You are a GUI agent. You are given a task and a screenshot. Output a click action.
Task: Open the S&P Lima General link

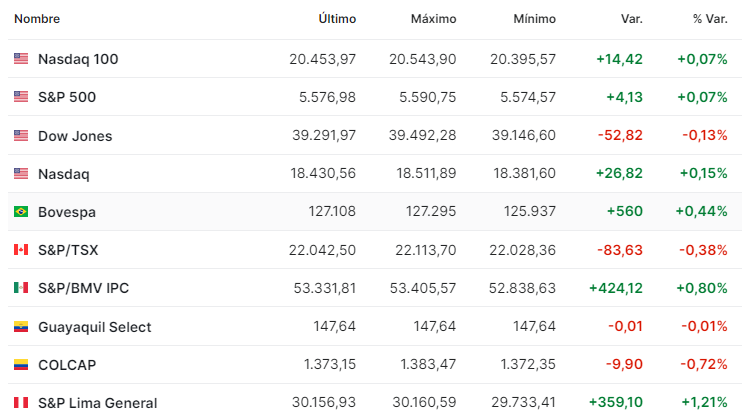pyautogui.click(x=97, y=403)
